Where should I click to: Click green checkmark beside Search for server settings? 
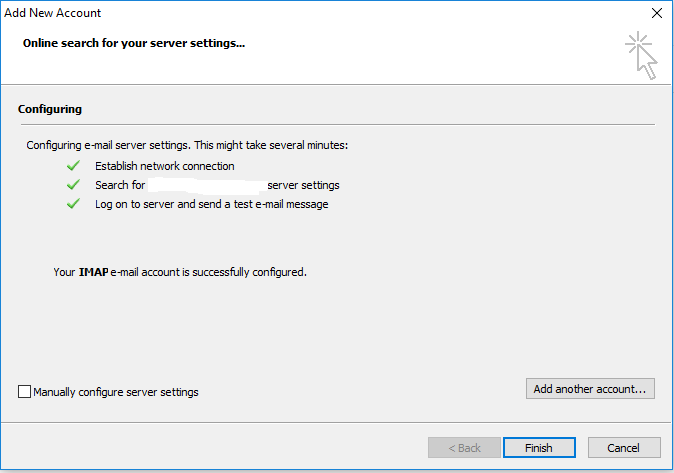click(74, 184)
